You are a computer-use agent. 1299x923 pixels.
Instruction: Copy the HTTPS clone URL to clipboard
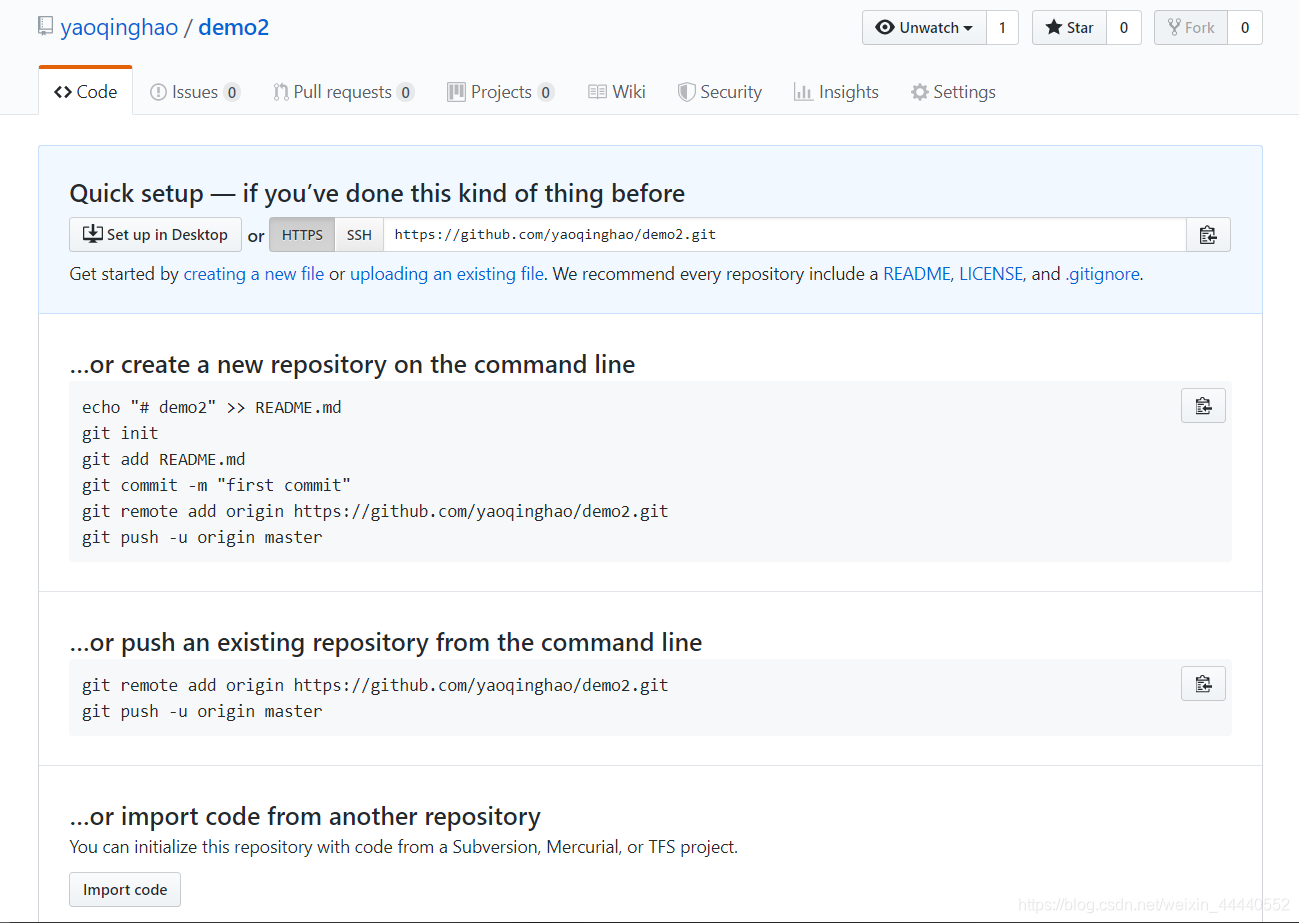pyautogui.click(x=1208, y=235)
